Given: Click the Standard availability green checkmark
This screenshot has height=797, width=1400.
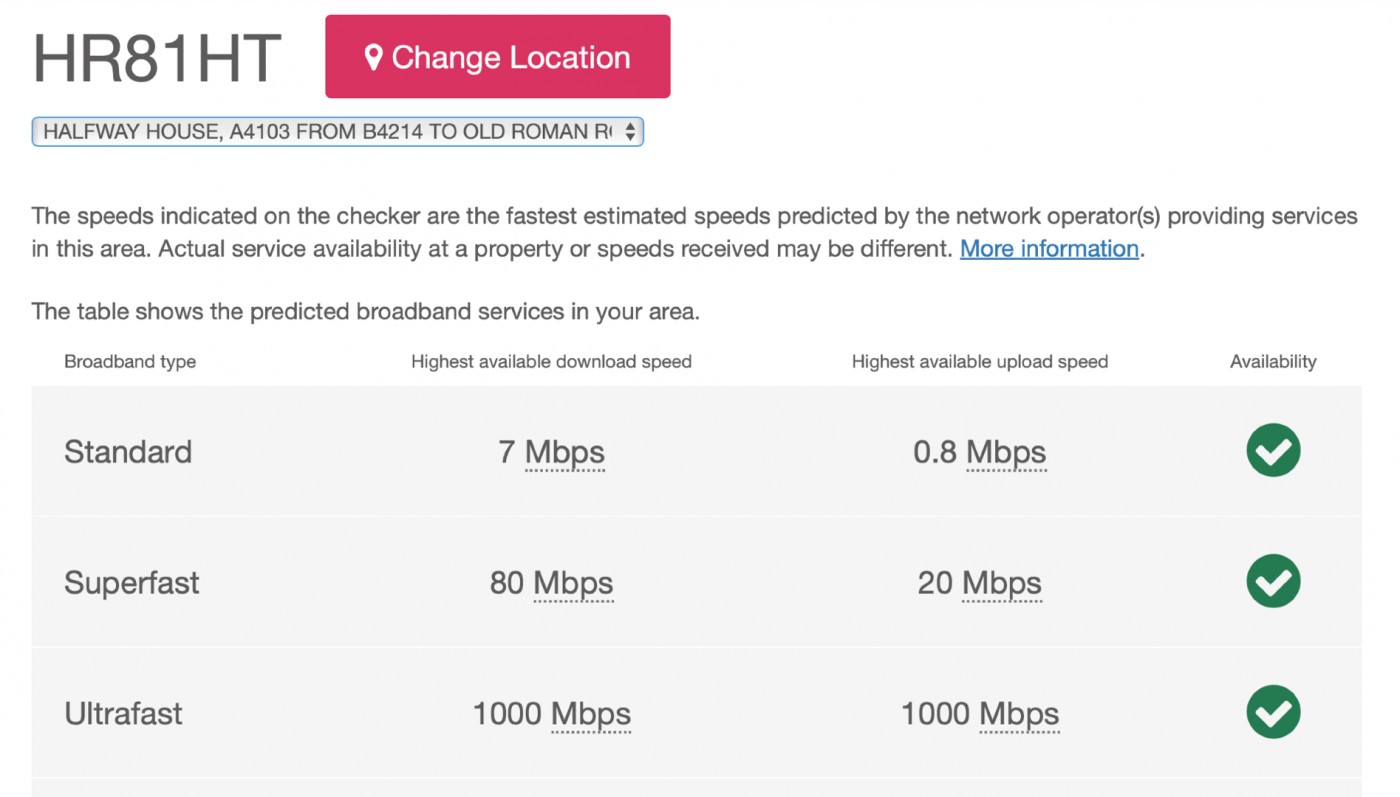Looking at the screenshot, I should [1273, 450].
